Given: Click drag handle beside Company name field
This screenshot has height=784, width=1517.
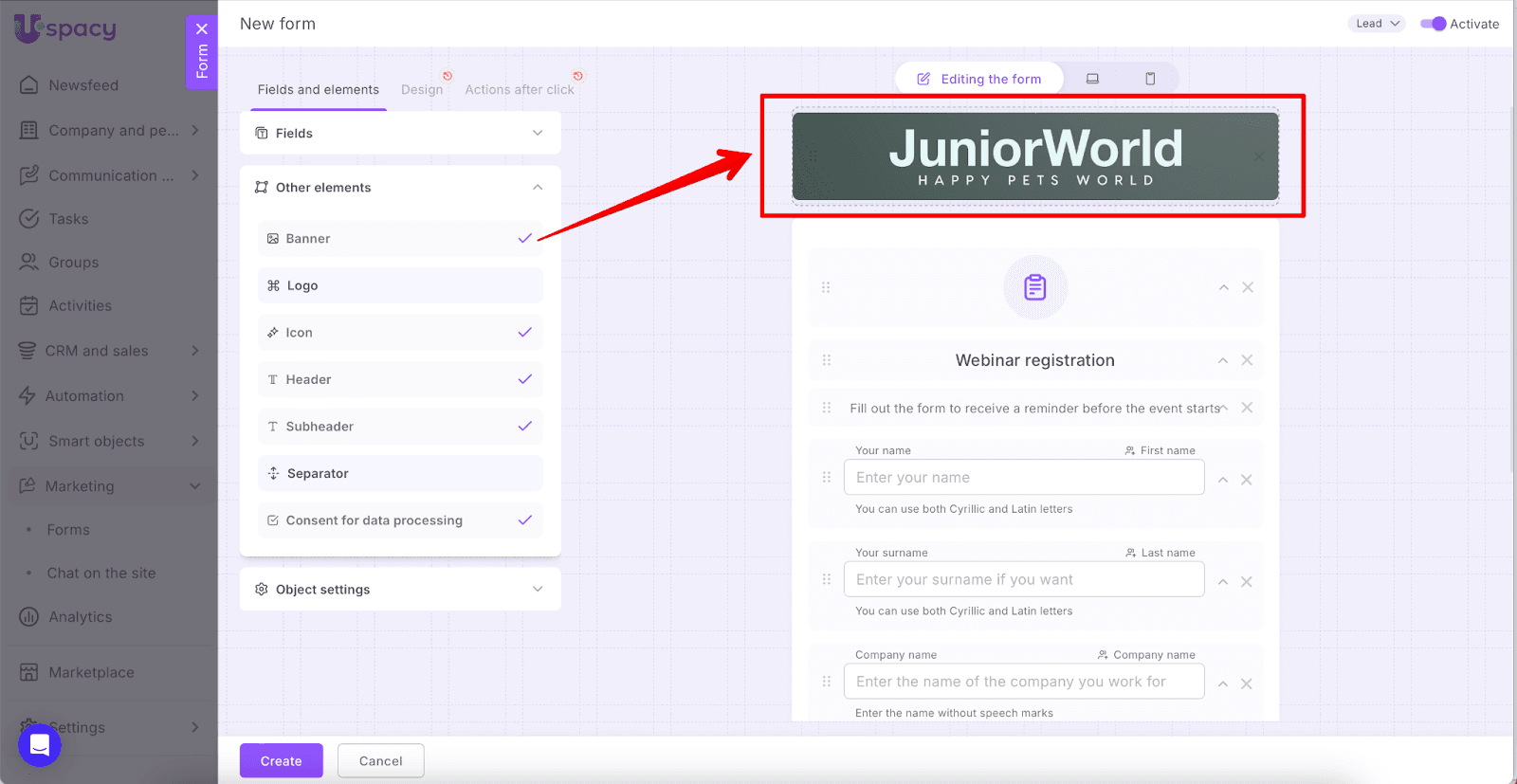Looking at the screenshot, I should 827,682.
